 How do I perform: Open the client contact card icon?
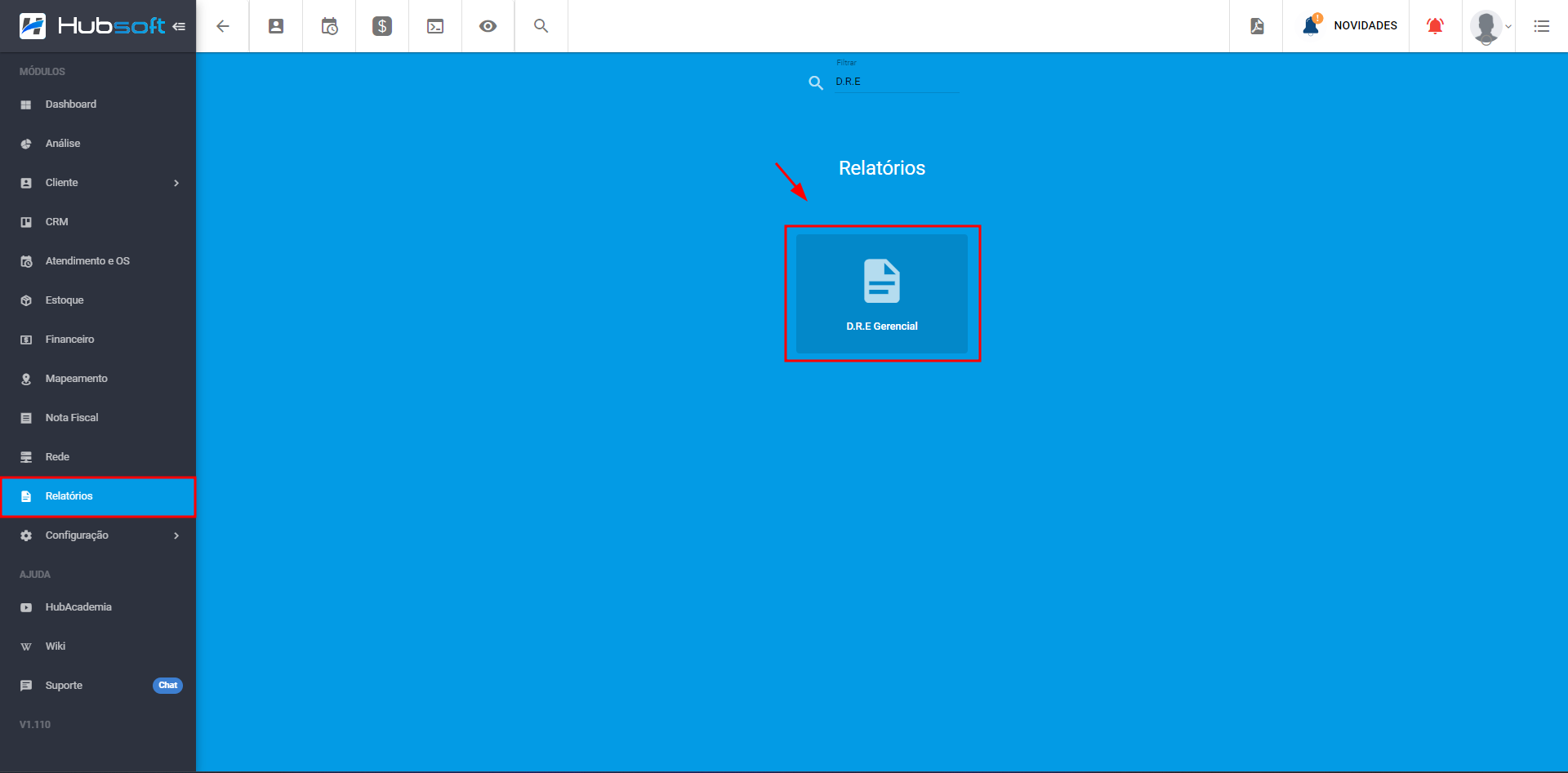point(276,26)
